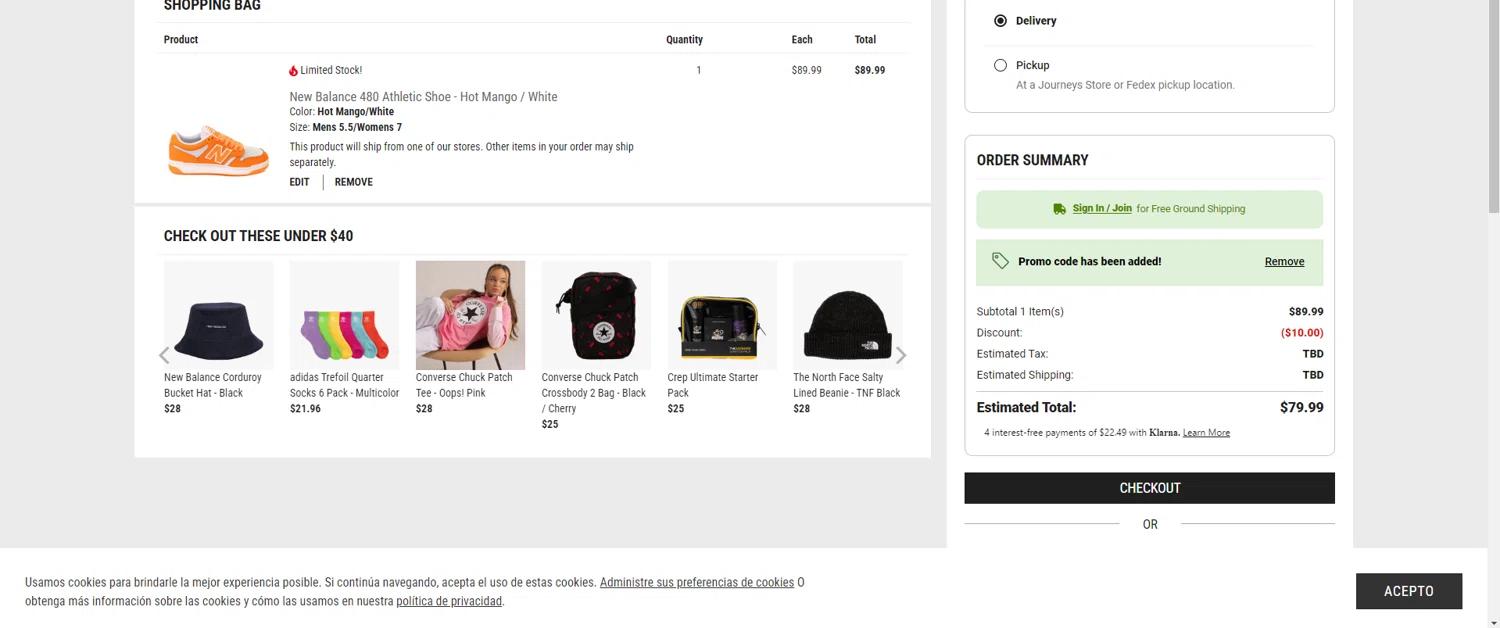Click the orange New Balance 480 shoe image
The image size is (1500, 628).
pos(218,150)
